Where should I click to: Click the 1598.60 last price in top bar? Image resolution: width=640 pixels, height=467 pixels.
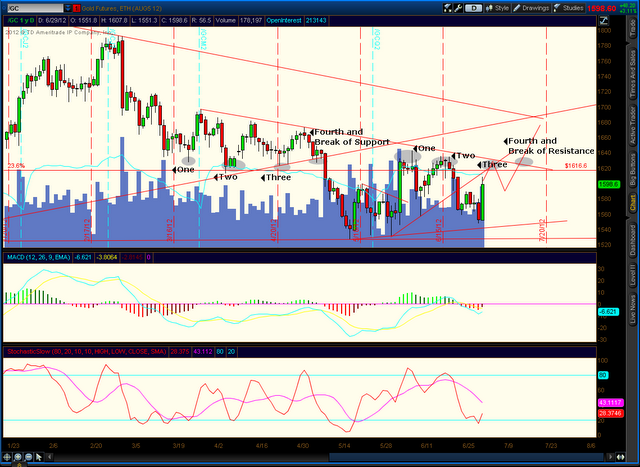click(x=602, y=8)
